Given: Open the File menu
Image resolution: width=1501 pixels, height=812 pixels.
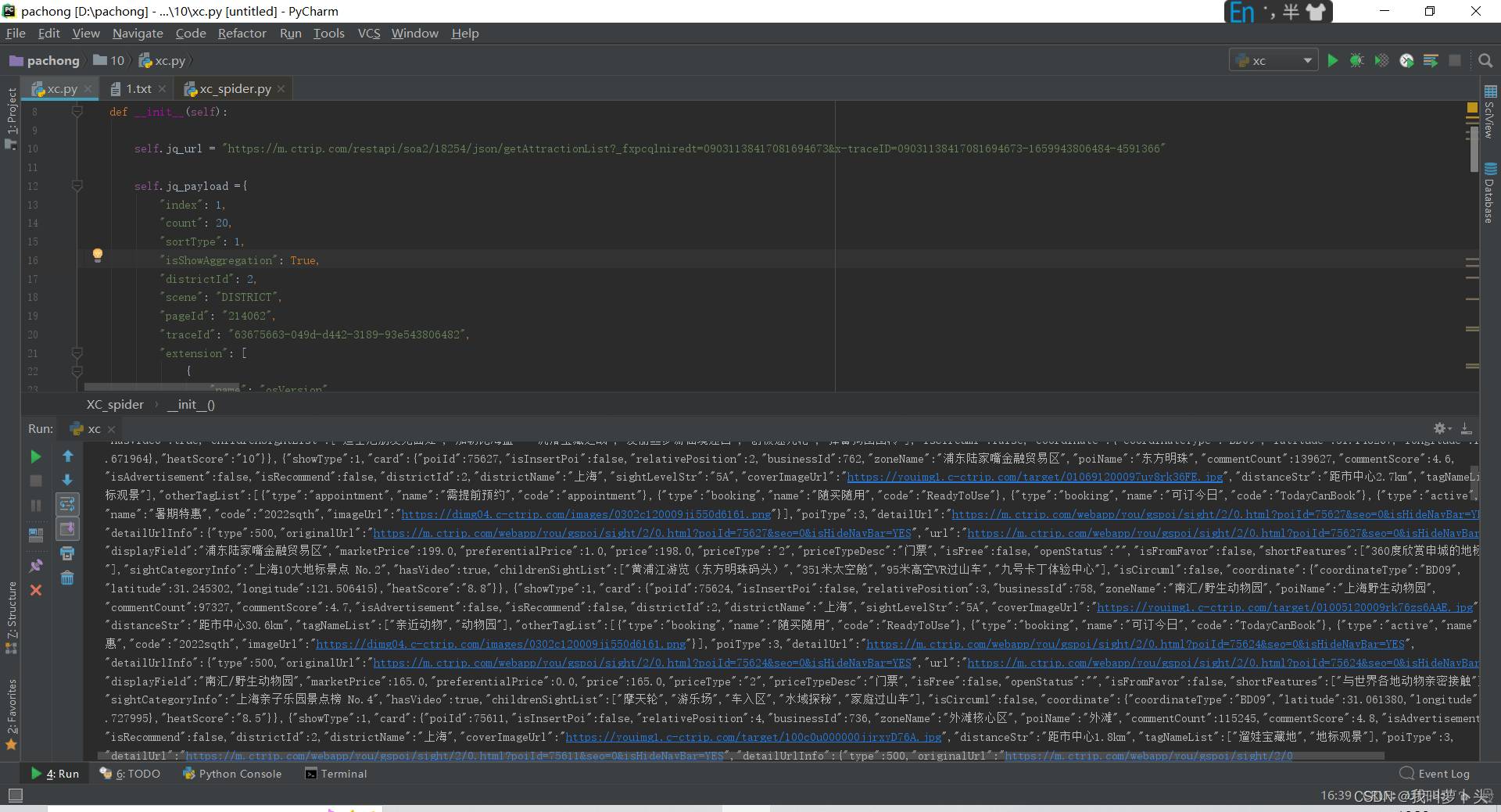Looking at the screenshot, I should [16, 33].
